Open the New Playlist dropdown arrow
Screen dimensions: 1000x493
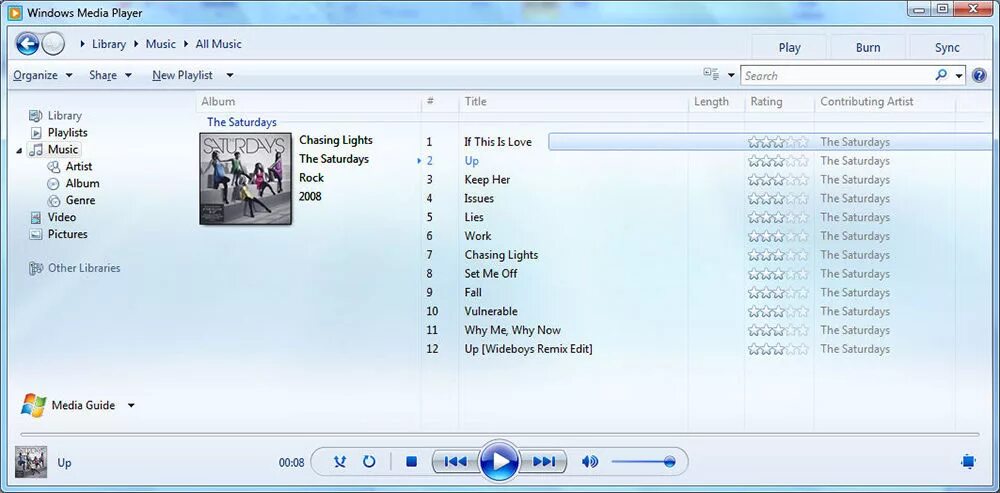point(230,75)
